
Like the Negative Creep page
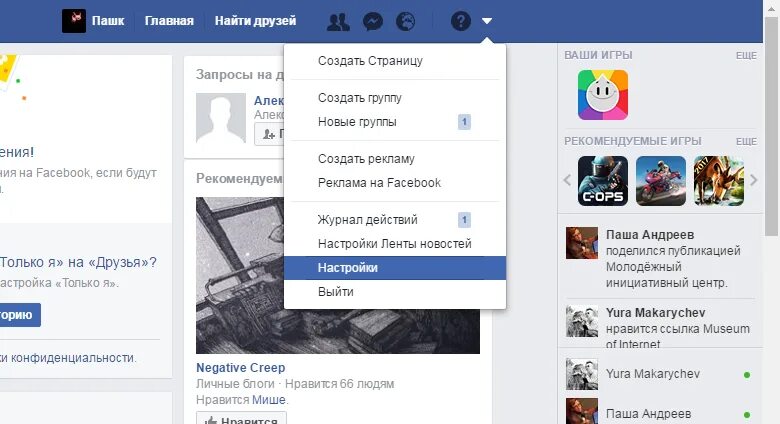pyautogui.click(x=241, y=419)
